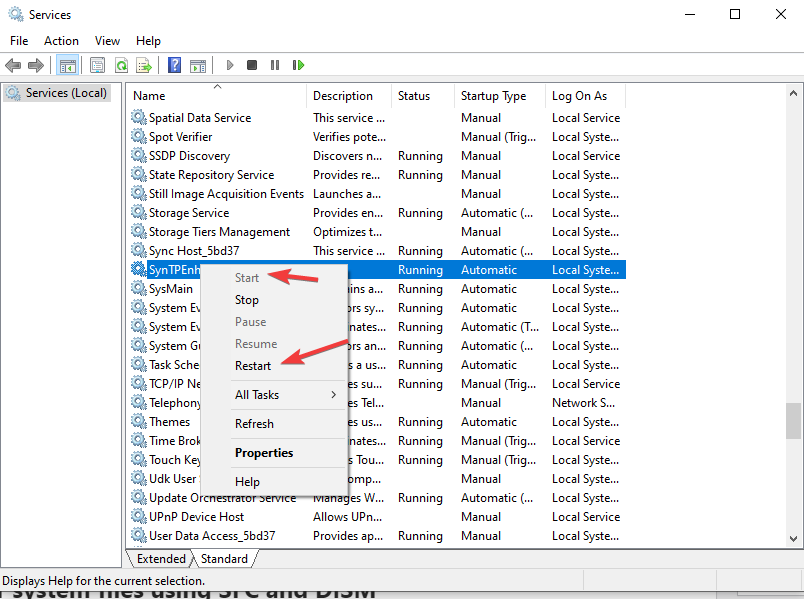Click gear icon of Storage Service
804x599 pixels.
pyautogui.click(x=138, y=212)
